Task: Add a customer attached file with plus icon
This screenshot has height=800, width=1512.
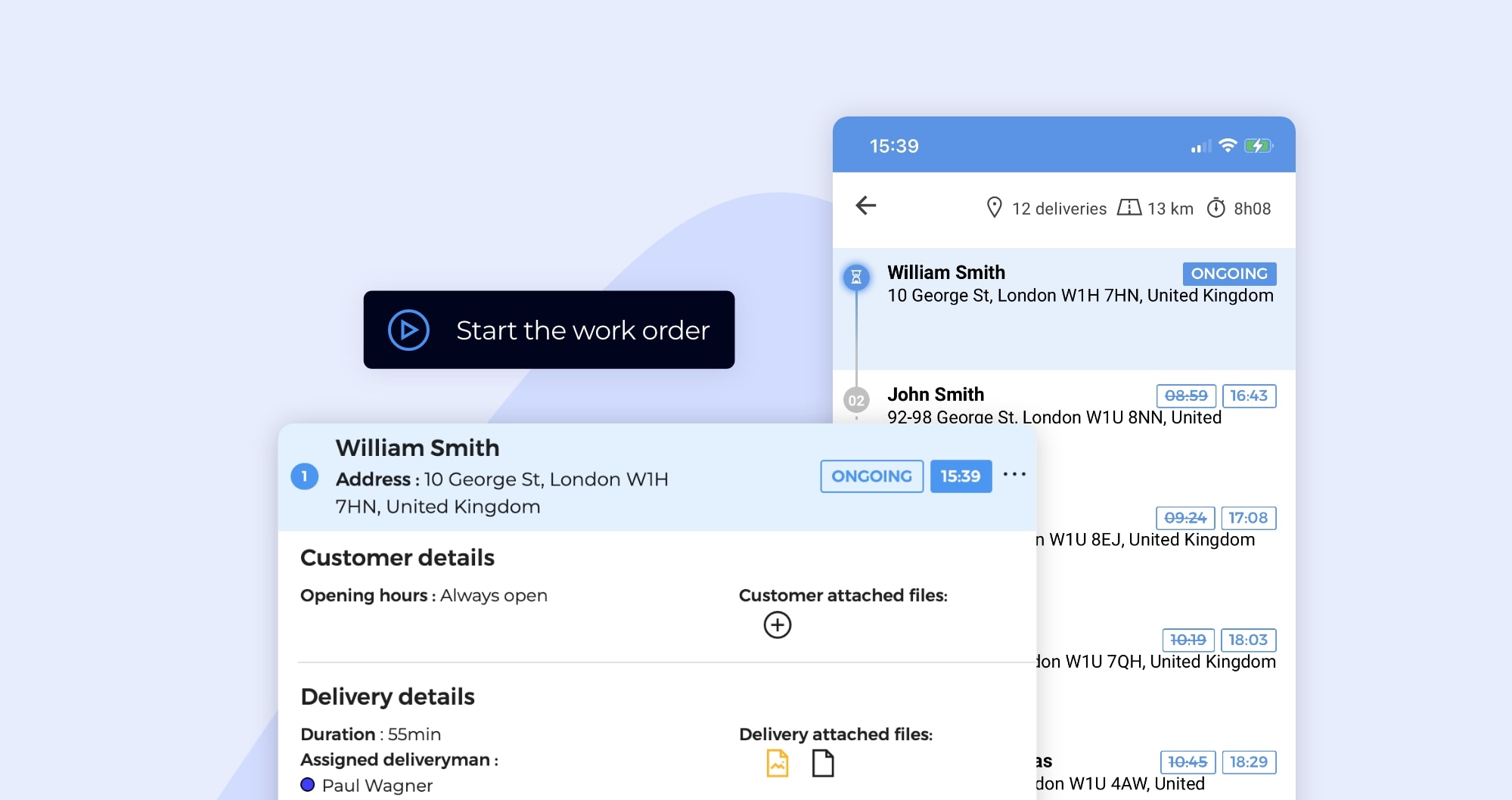Action: pyautogui.click(x=777, y=625)
